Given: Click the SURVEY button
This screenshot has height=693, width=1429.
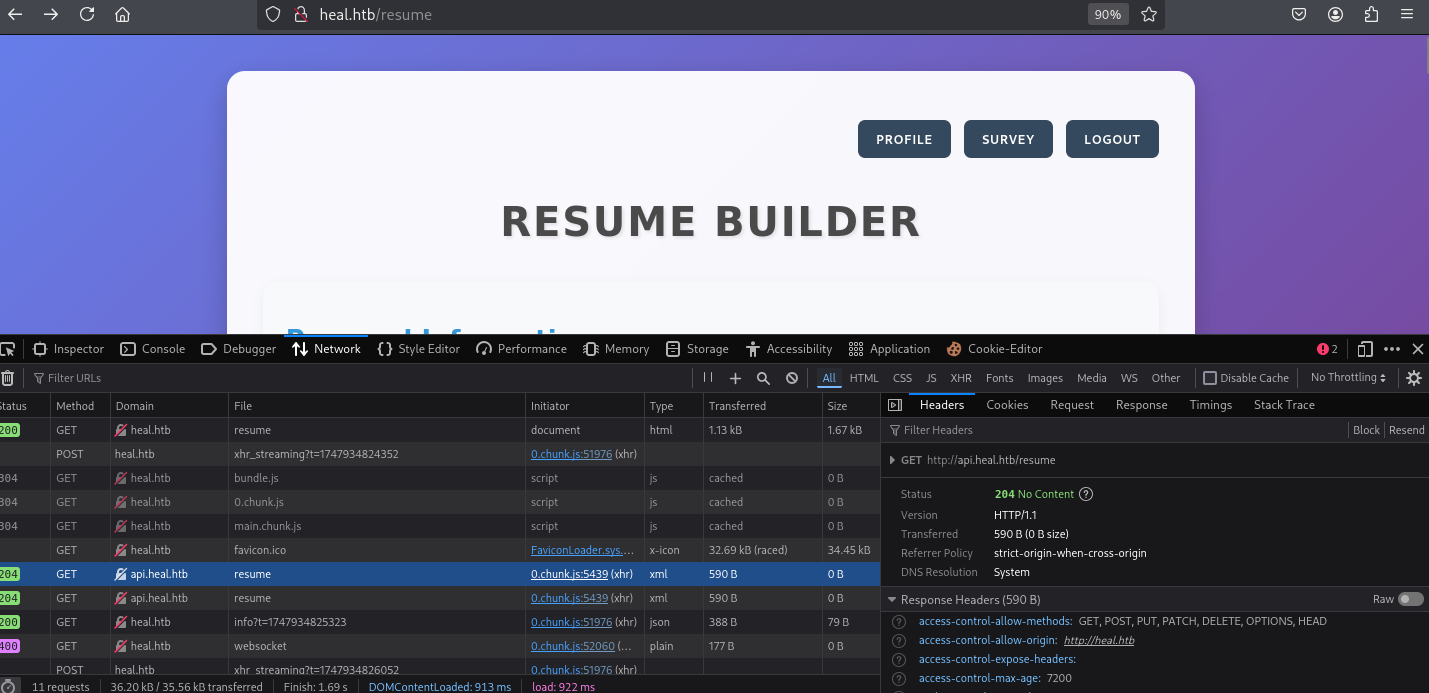Looking at the screenshot, I should click(x=1008, y=139).
